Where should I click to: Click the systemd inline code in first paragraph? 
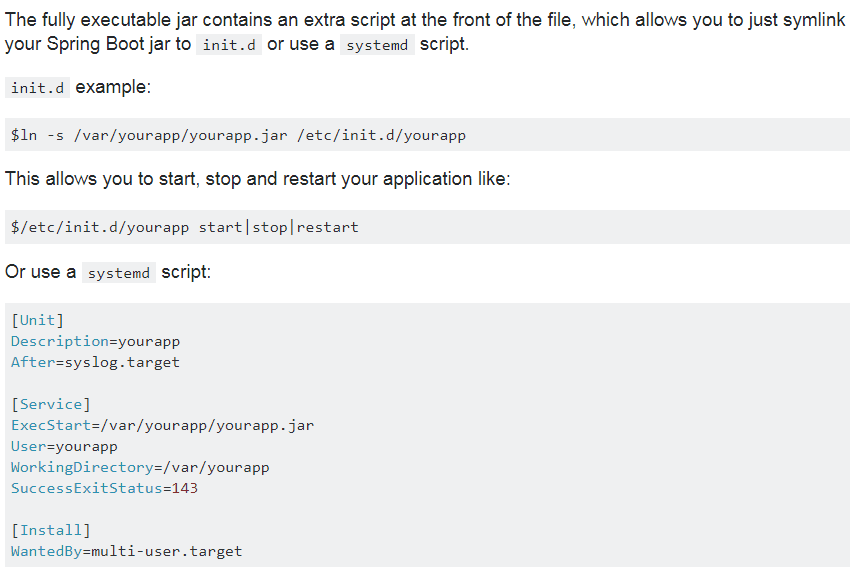(377, 46)
